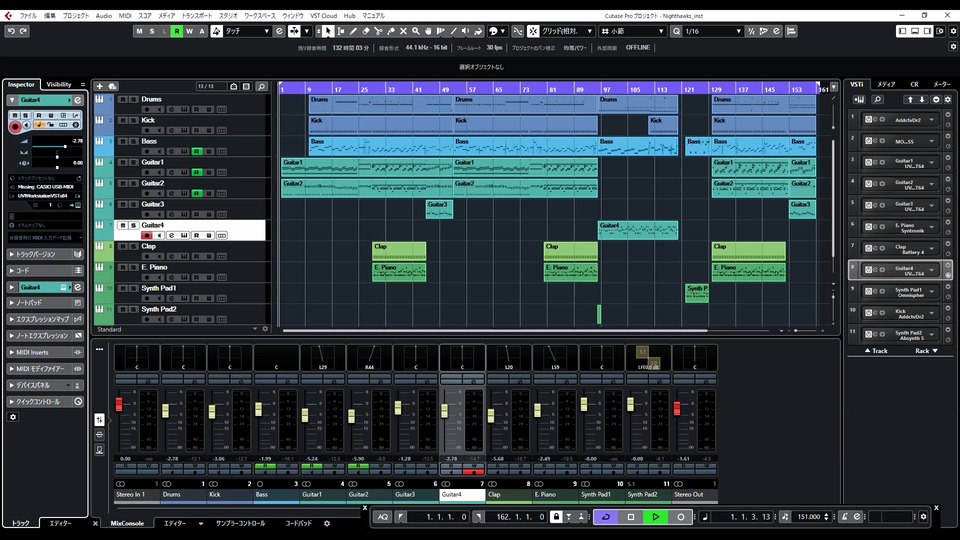Switch to the Visibility tab
This screenshot has width=960, height=540.
pyautogui.click(x=59, y=85)
